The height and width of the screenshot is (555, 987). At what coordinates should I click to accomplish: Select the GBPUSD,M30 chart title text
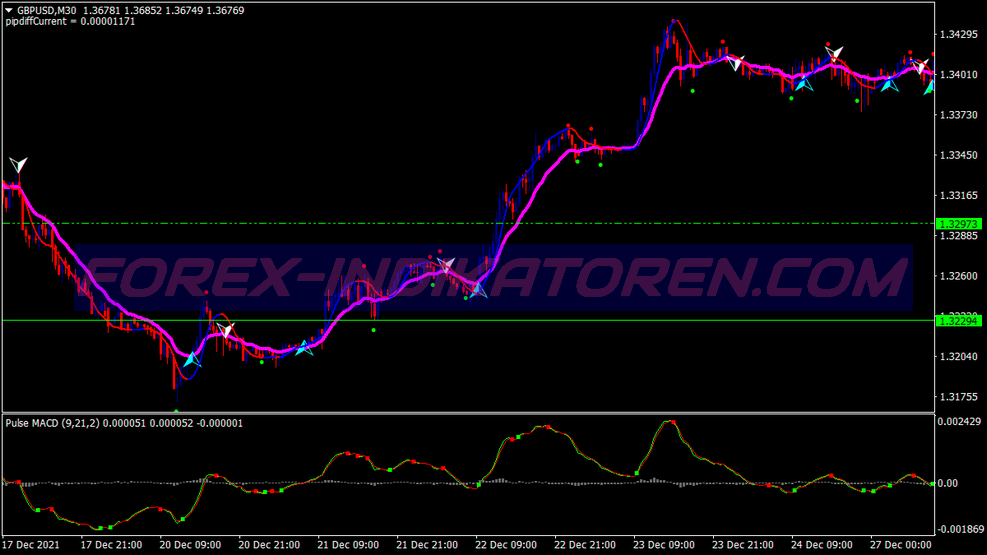[x=47, y=10]
